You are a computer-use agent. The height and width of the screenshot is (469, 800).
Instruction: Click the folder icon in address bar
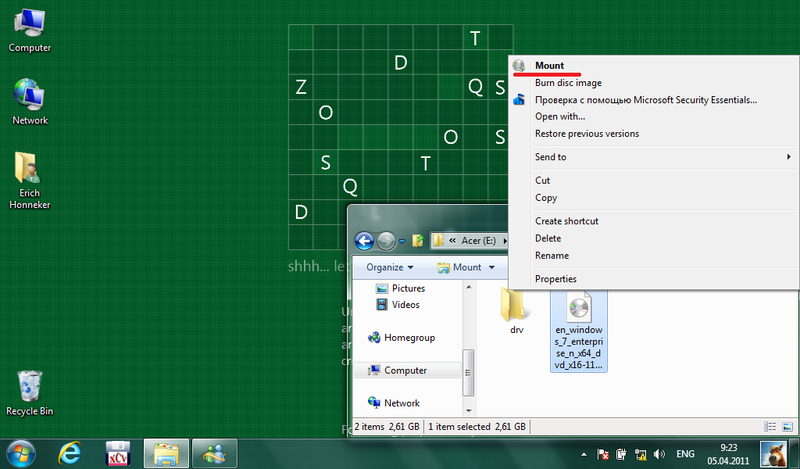(438, 240)
